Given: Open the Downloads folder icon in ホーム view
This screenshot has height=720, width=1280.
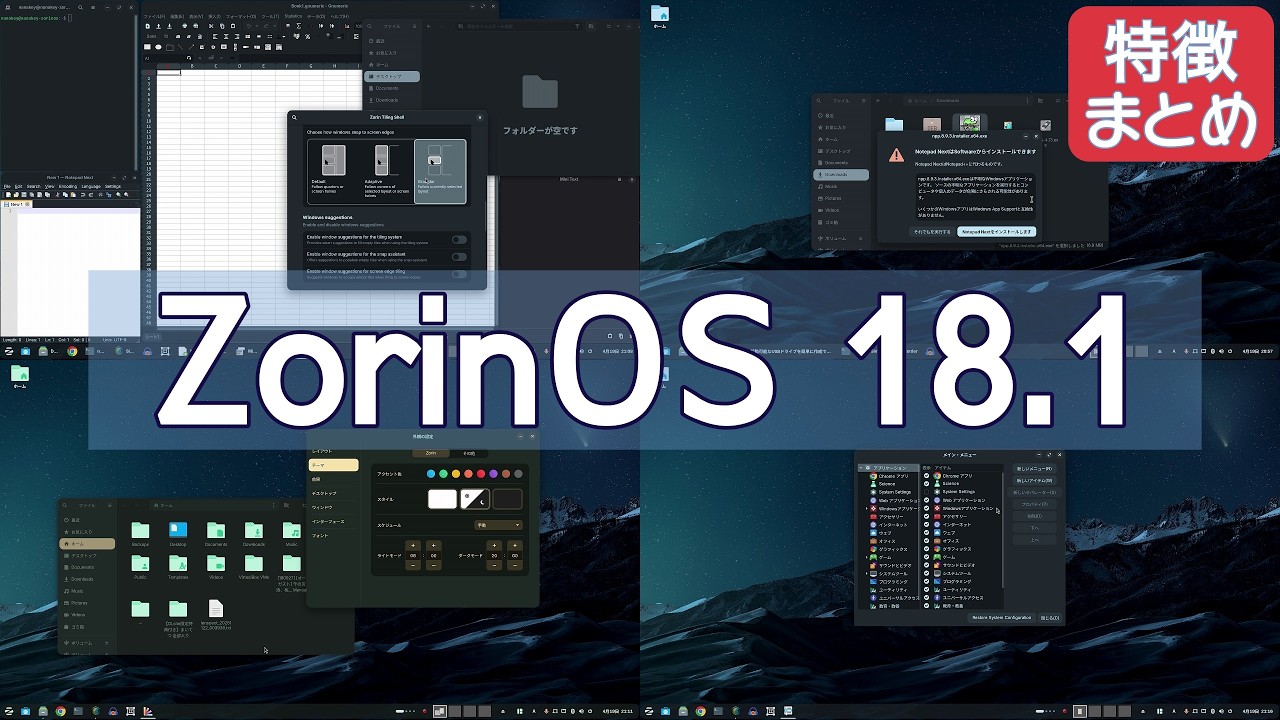Looking at the screenshot, I should click(x=254, y=531).
